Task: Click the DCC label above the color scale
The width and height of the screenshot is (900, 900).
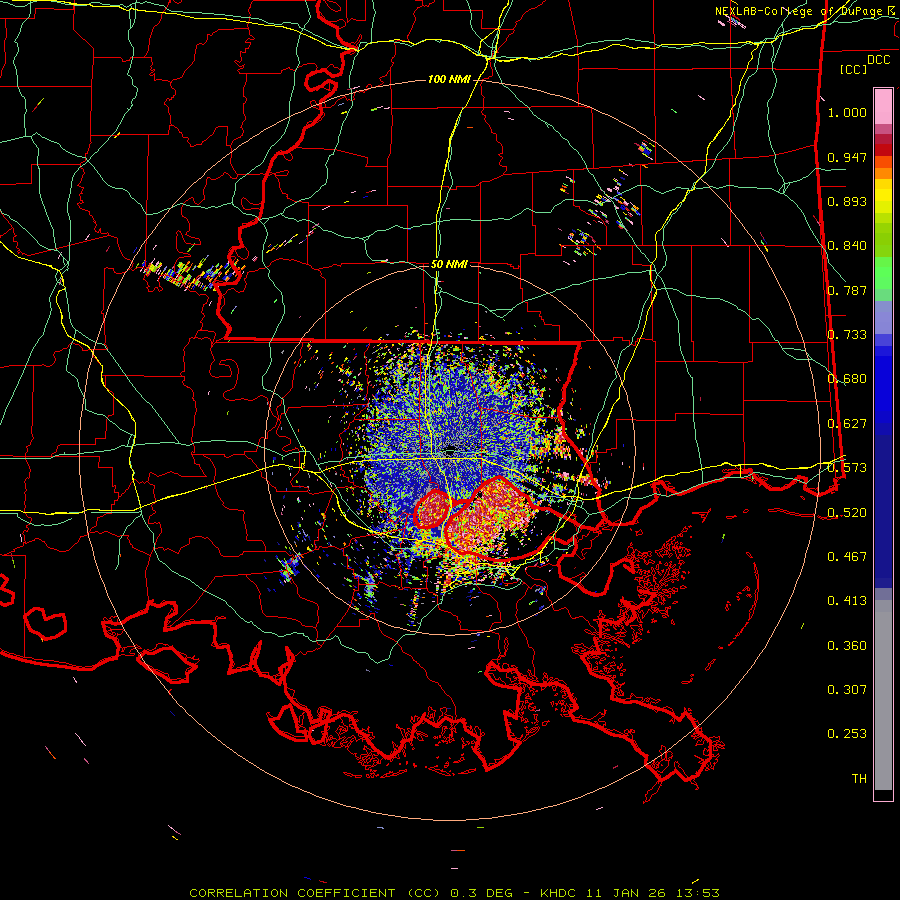Action: click(878, 60)
